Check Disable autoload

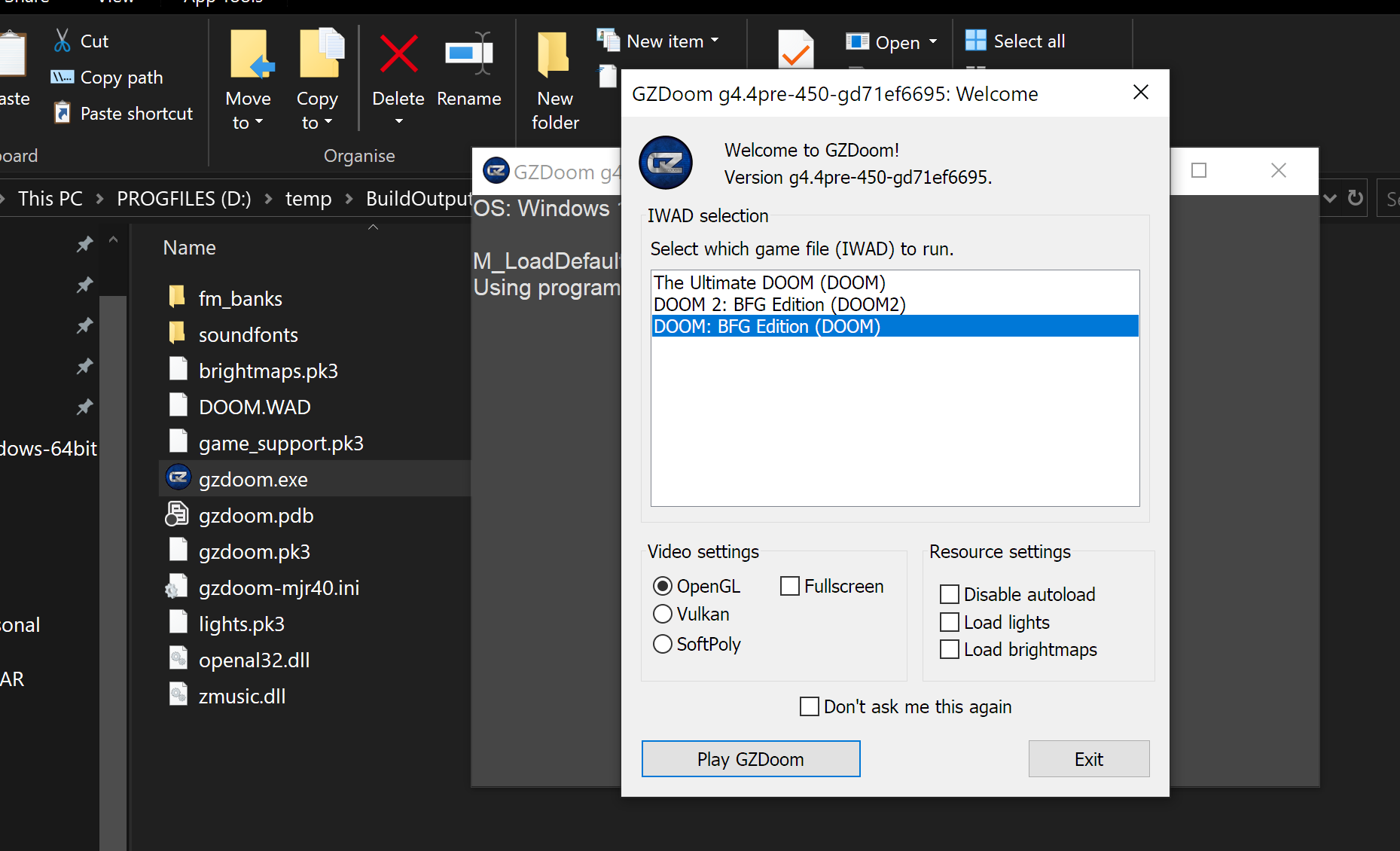(x=950, y=594)
